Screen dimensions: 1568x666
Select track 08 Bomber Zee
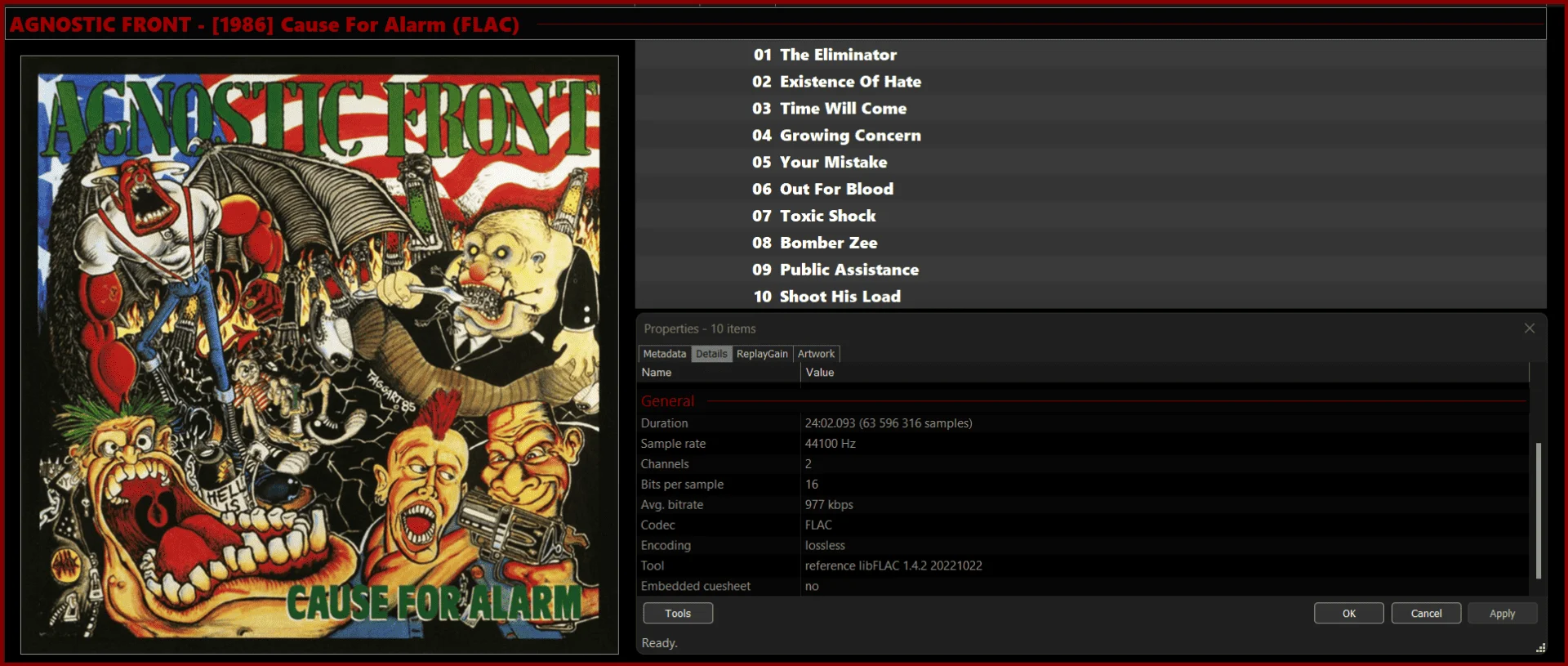1090,243
